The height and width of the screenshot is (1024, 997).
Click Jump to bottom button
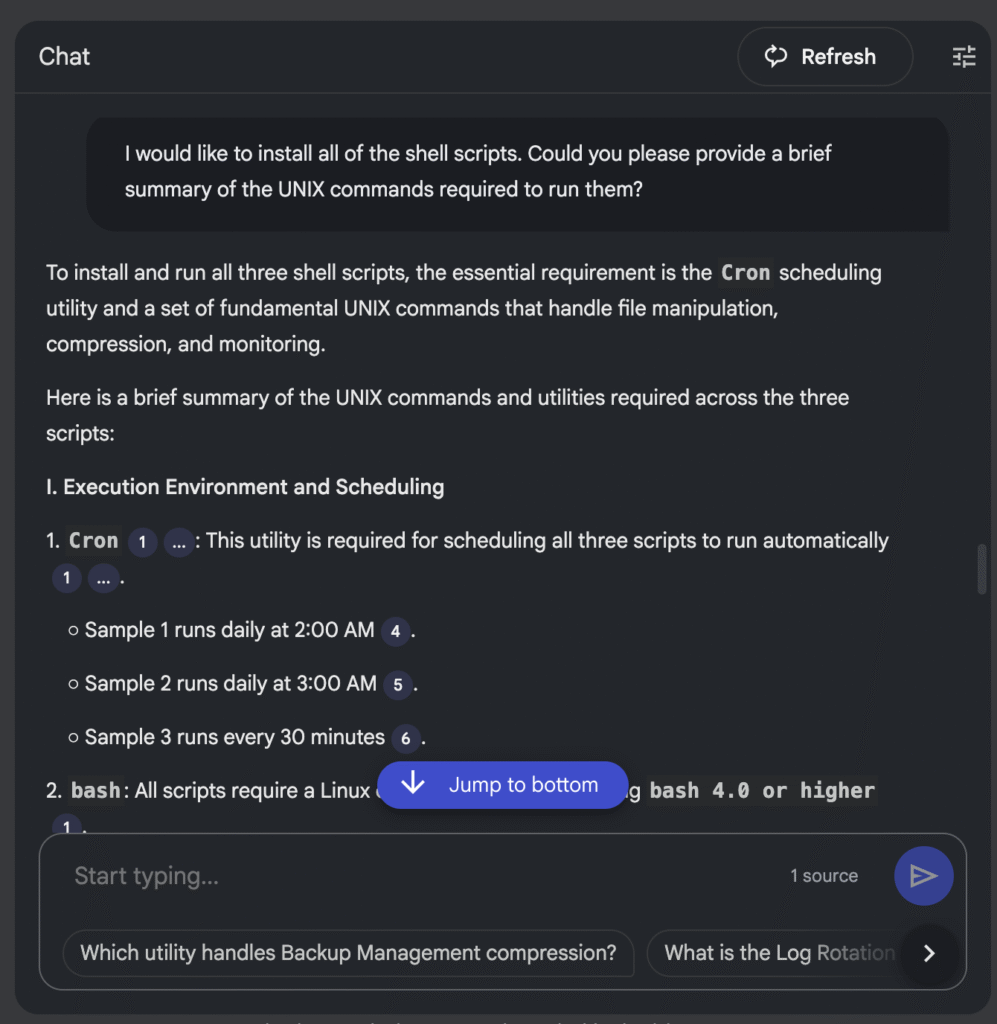click(502, 785)
